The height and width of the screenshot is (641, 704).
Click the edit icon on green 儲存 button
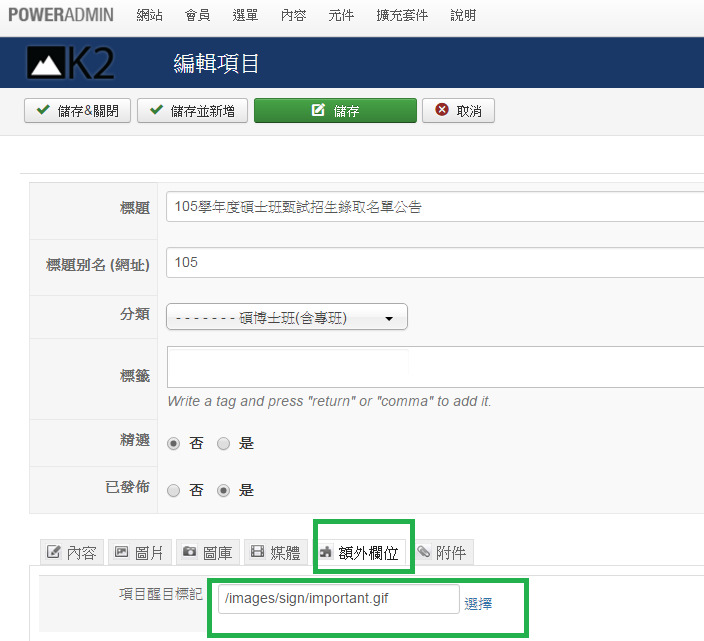318,110
